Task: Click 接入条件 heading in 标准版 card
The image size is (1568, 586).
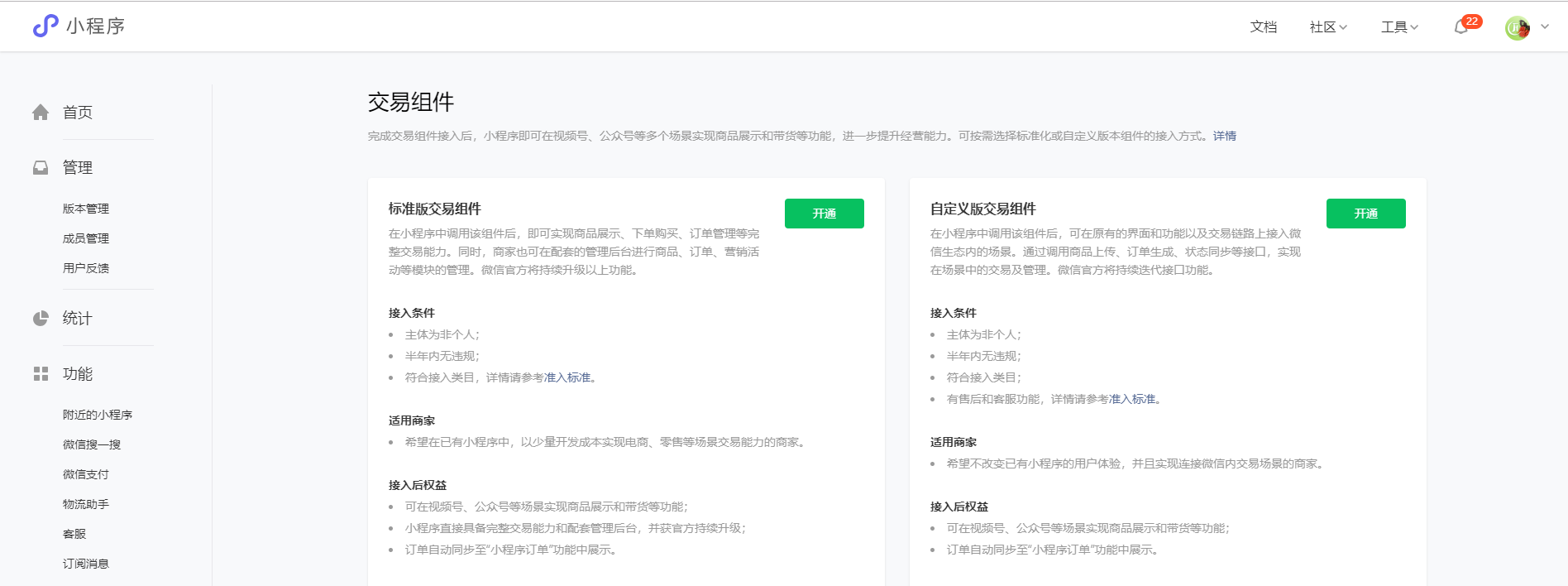Action: pos(412,313)
